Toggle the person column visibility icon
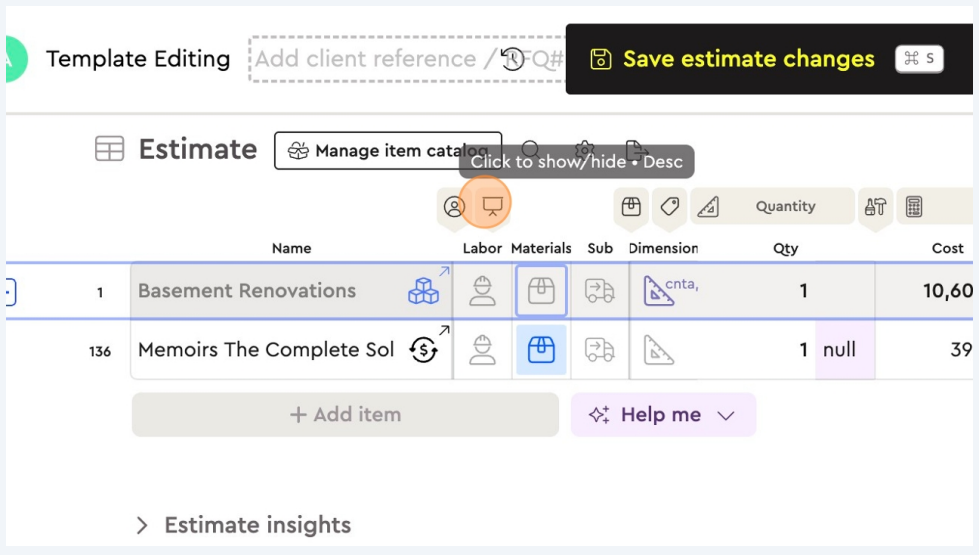 click(x=454, y=207)
